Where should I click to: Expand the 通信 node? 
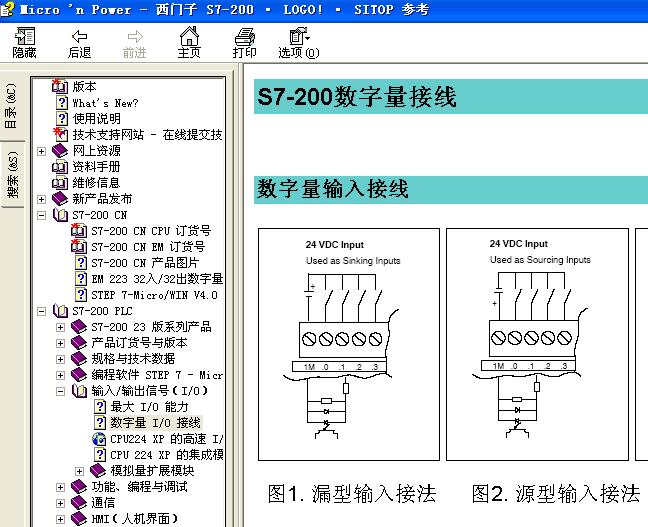(x=60, y=503)
